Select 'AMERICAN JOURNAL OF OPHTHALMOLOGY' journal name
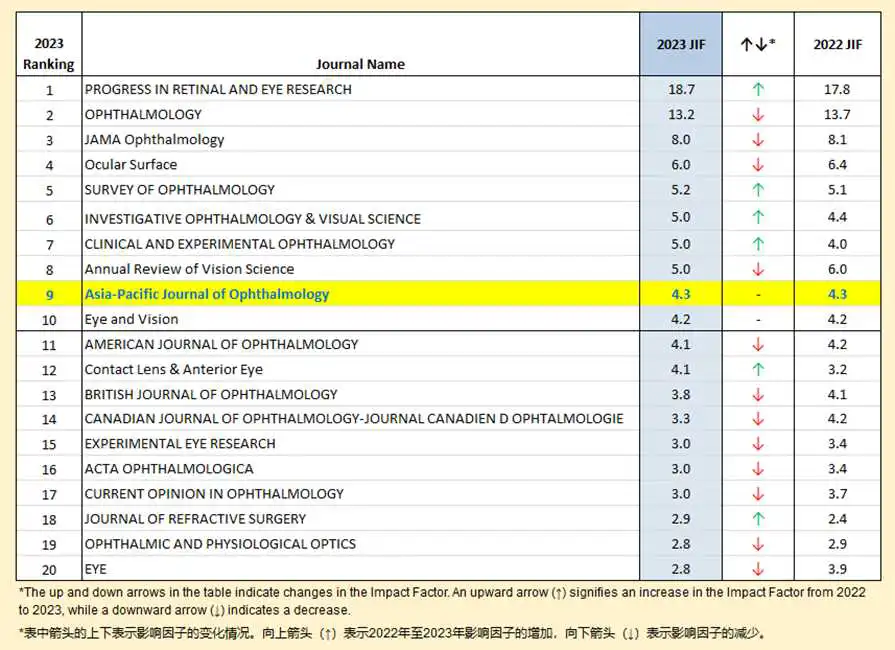Viewport: 895px width, 650px height. 221,345
